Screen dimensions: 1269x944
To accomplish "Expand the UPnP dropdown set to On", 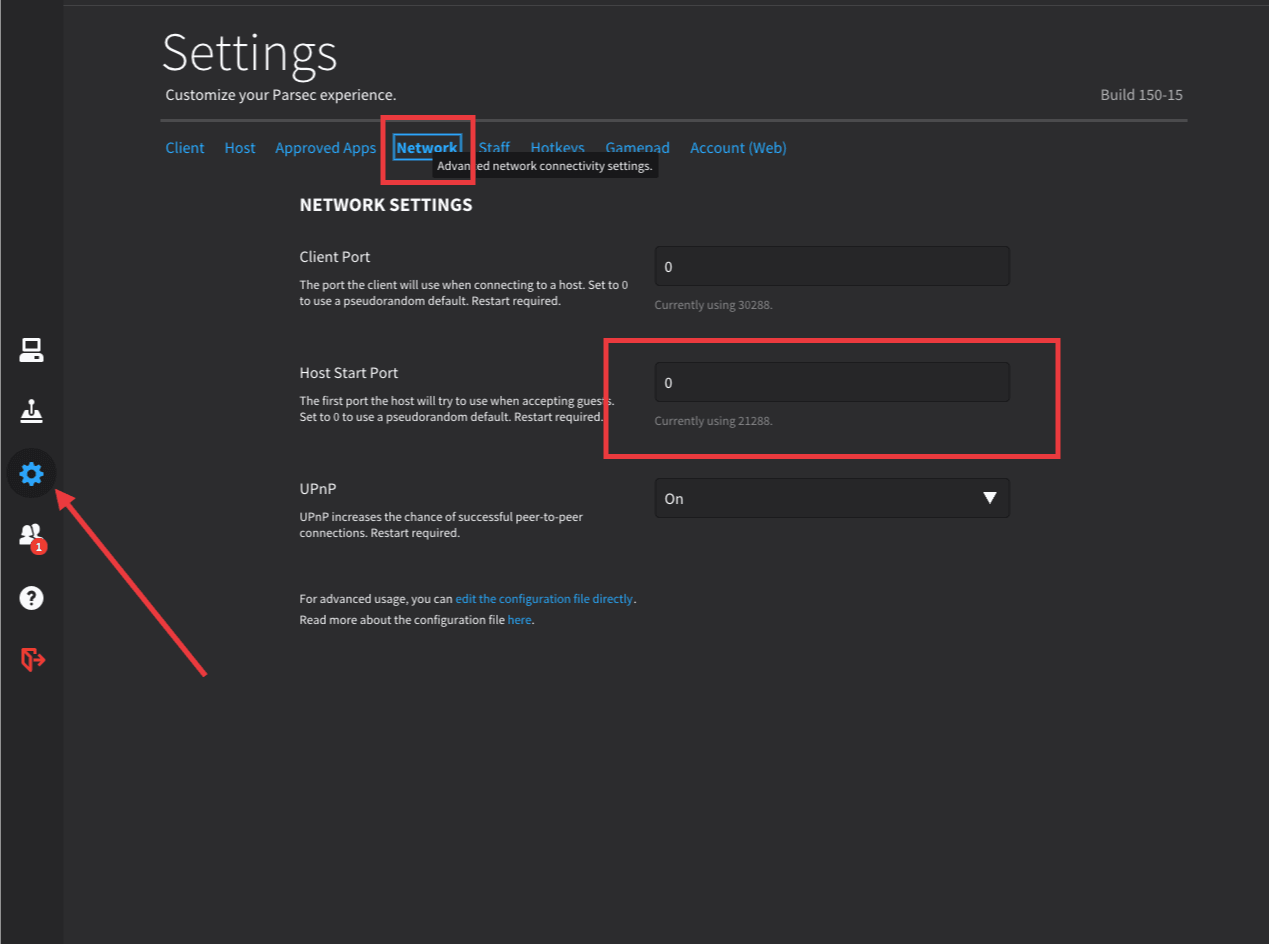I will pos(832,498).
